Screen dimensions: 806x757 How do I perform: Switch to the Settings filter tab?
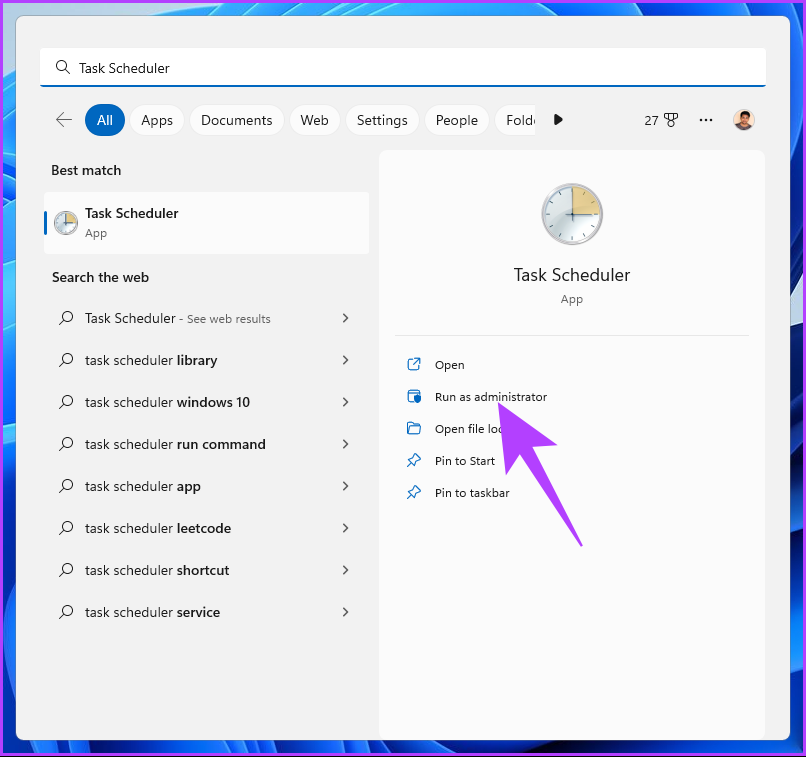tap(382, 120)
